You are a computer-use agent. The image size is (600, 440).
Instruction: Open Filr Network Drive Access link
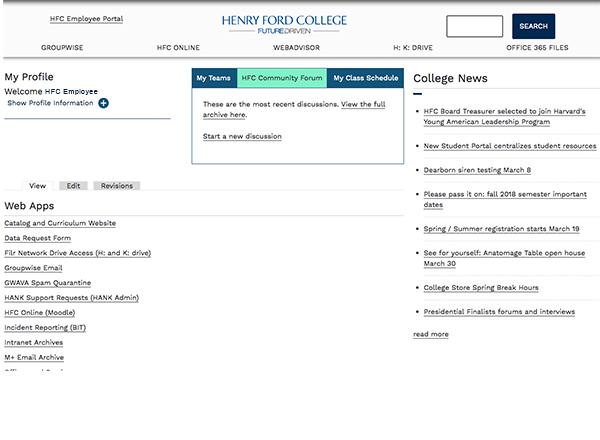(x=78, y=253)
